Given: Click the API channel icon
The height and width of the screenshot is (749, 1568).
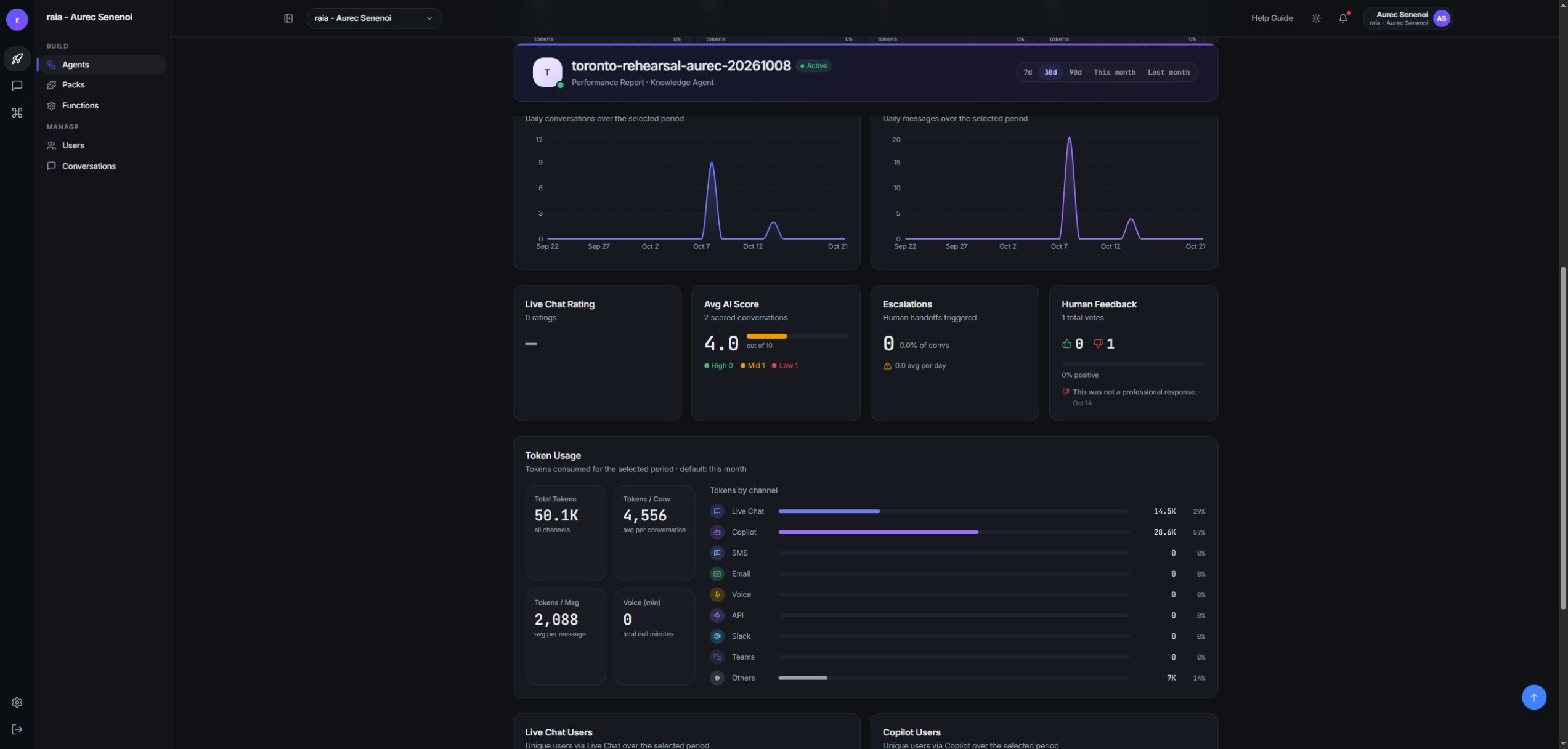Looking at the screenshot, I should pyautogui.click(x=717, y=615).
